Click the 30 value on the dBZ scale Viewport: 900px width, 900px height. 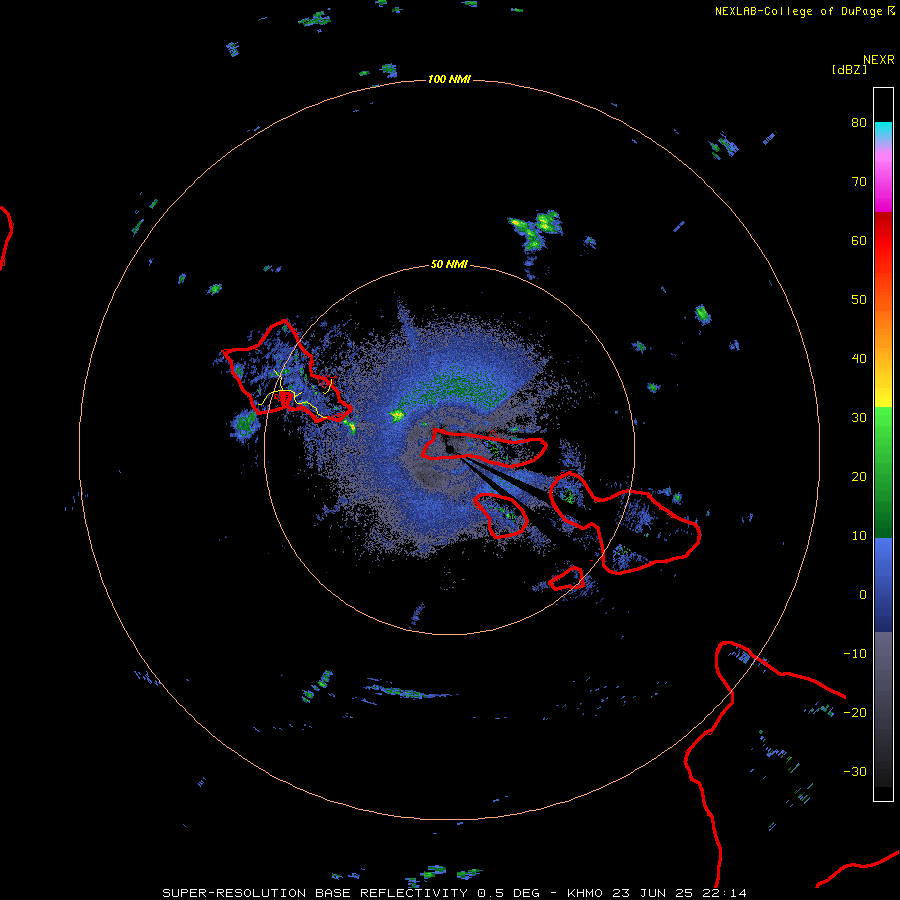tap(859, 418)
